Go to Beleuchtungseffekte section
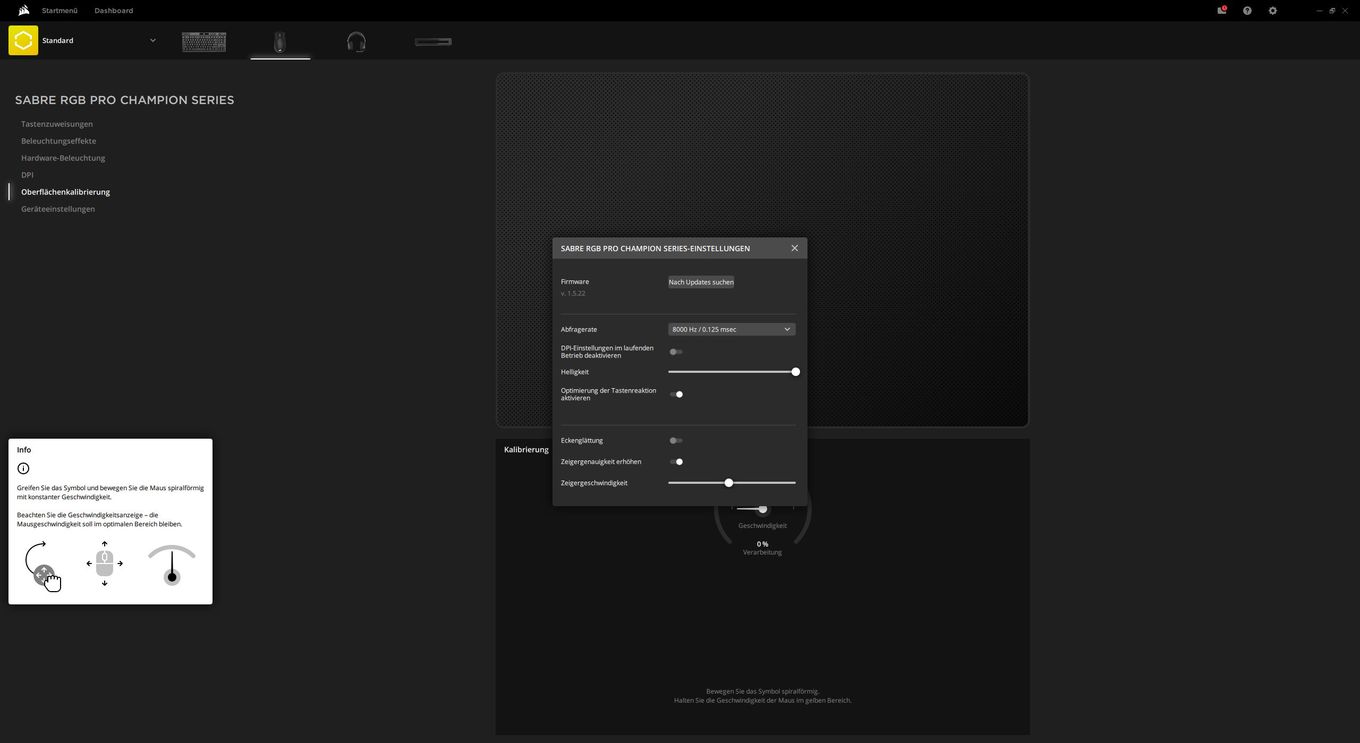The width and height of the screenshot is (1360, 743). [59, 141]
